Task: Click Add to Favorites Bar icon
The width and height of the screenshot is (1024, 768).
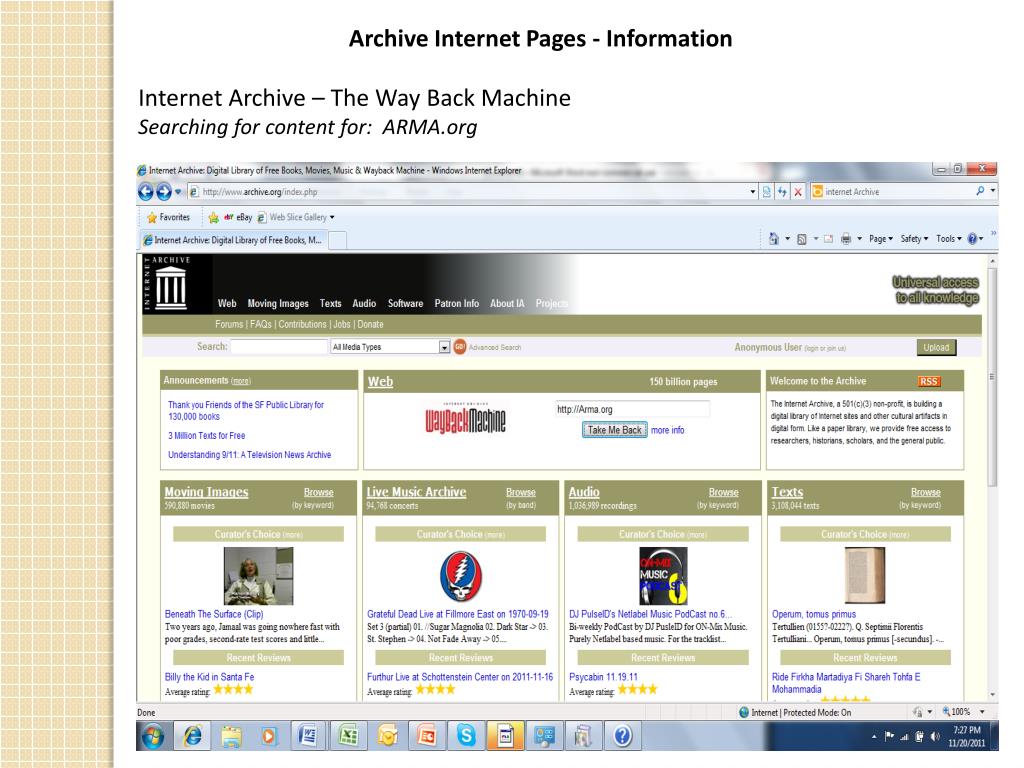Action: click(x=214, y=217)
